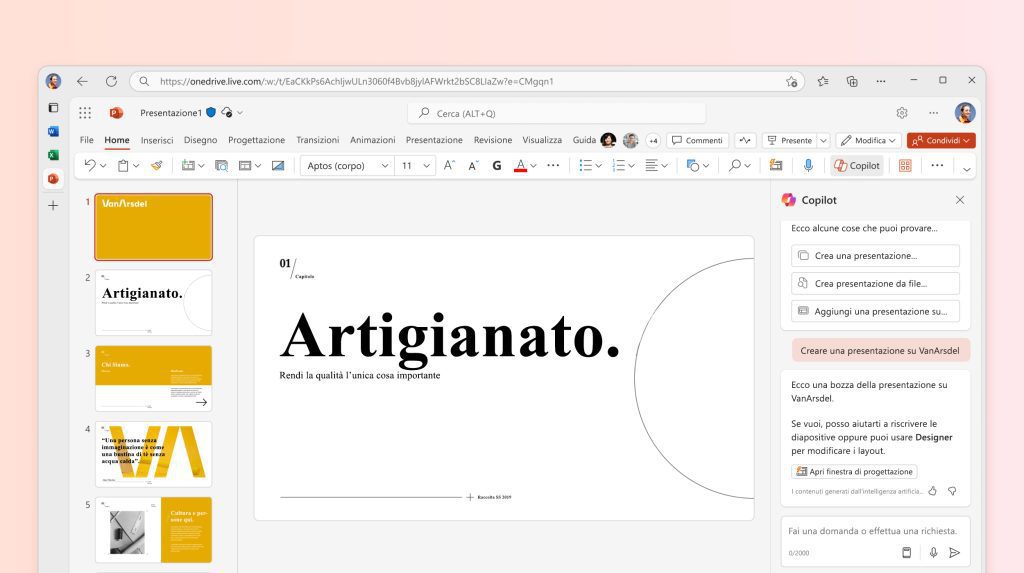Switch to the Inserisci tab
Viewport: 1024px width, 573px height.
pos(157,140)
